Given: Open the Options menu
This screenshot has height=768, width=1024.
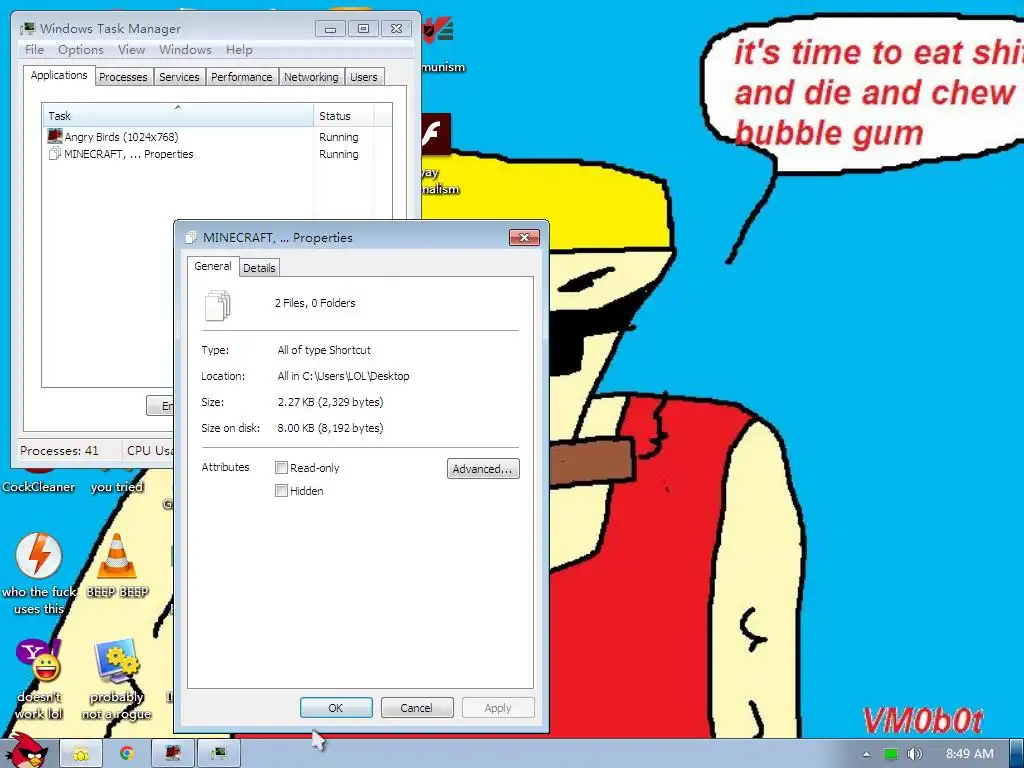Looking at the screenshot, I should (x=81, y=50).
